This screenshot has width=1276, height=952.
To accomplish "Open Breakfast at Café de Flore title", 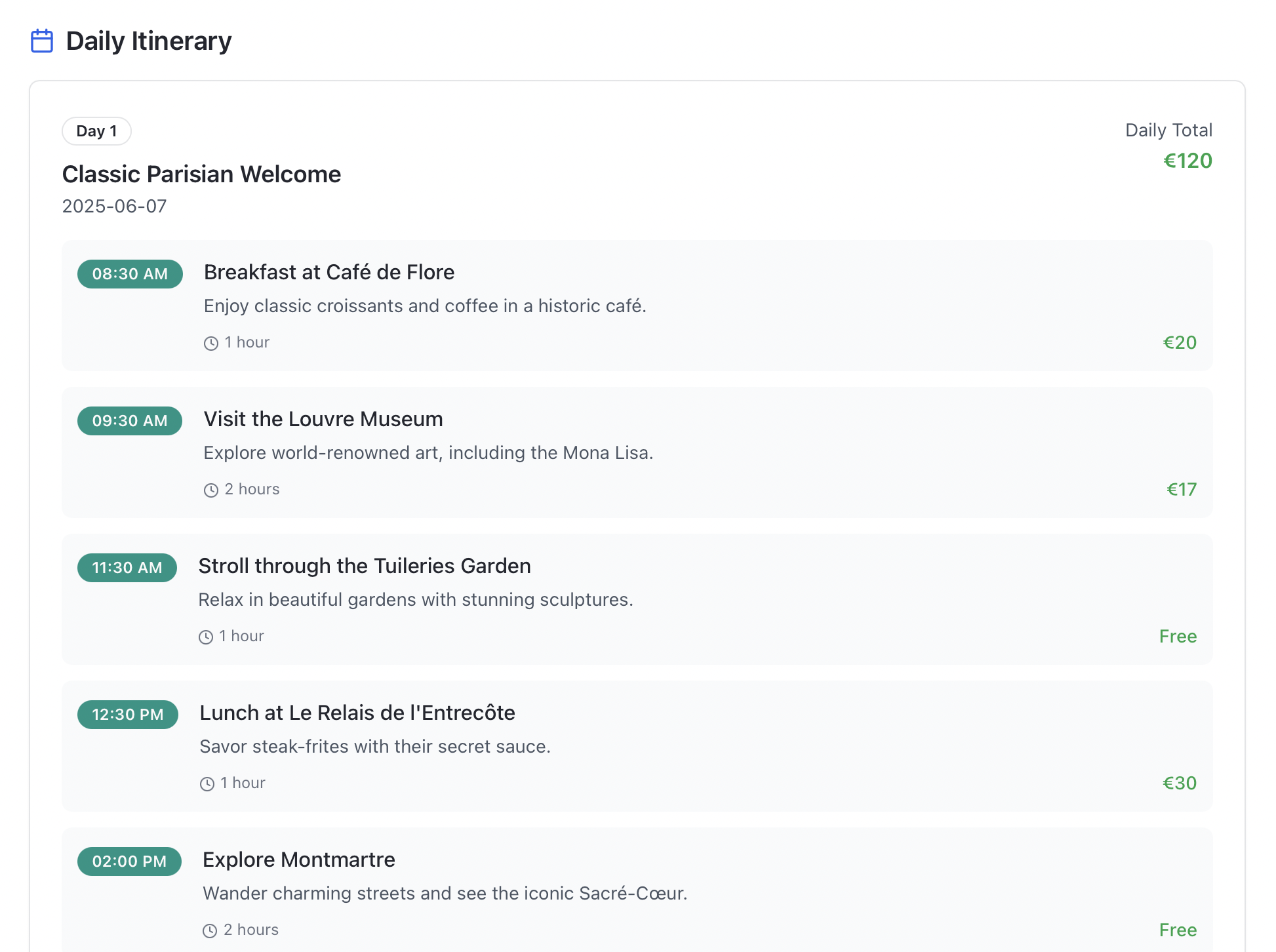I will coord(329,272).
